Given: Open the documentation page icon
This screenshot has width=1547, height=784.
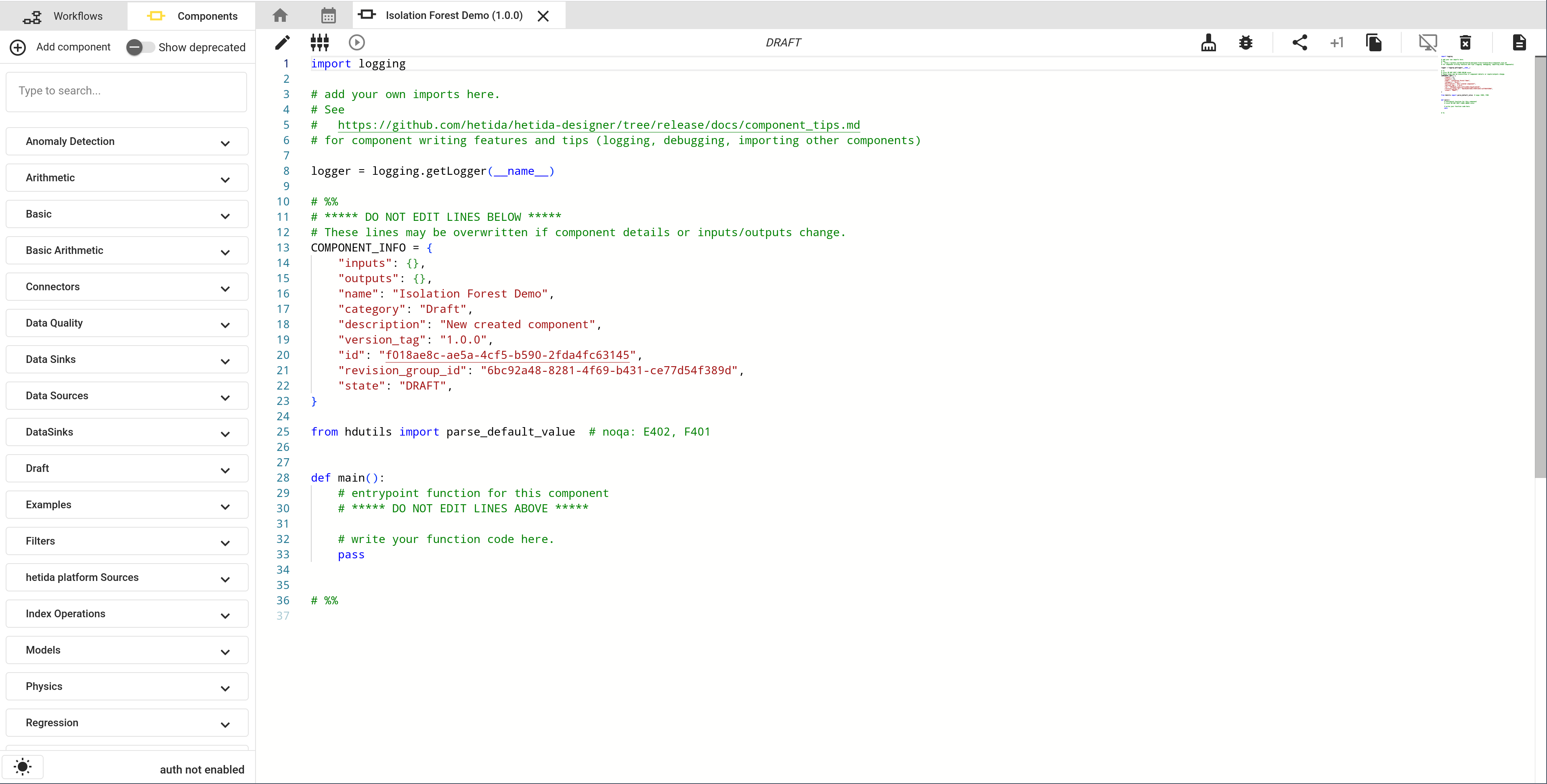Looking at the screenshot, I should pos(1519,43).
